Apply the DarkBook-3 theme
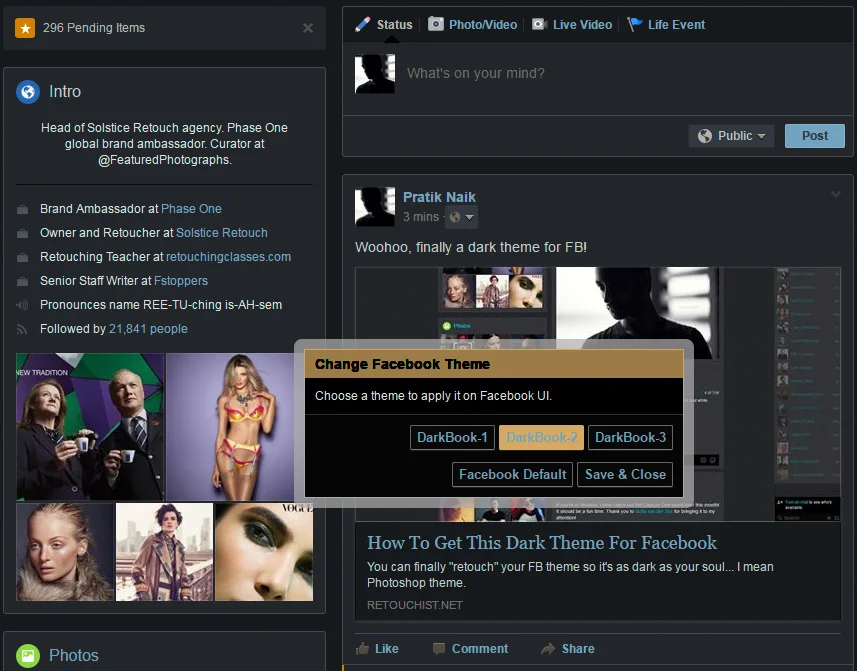857x671 pixels. 631,438
